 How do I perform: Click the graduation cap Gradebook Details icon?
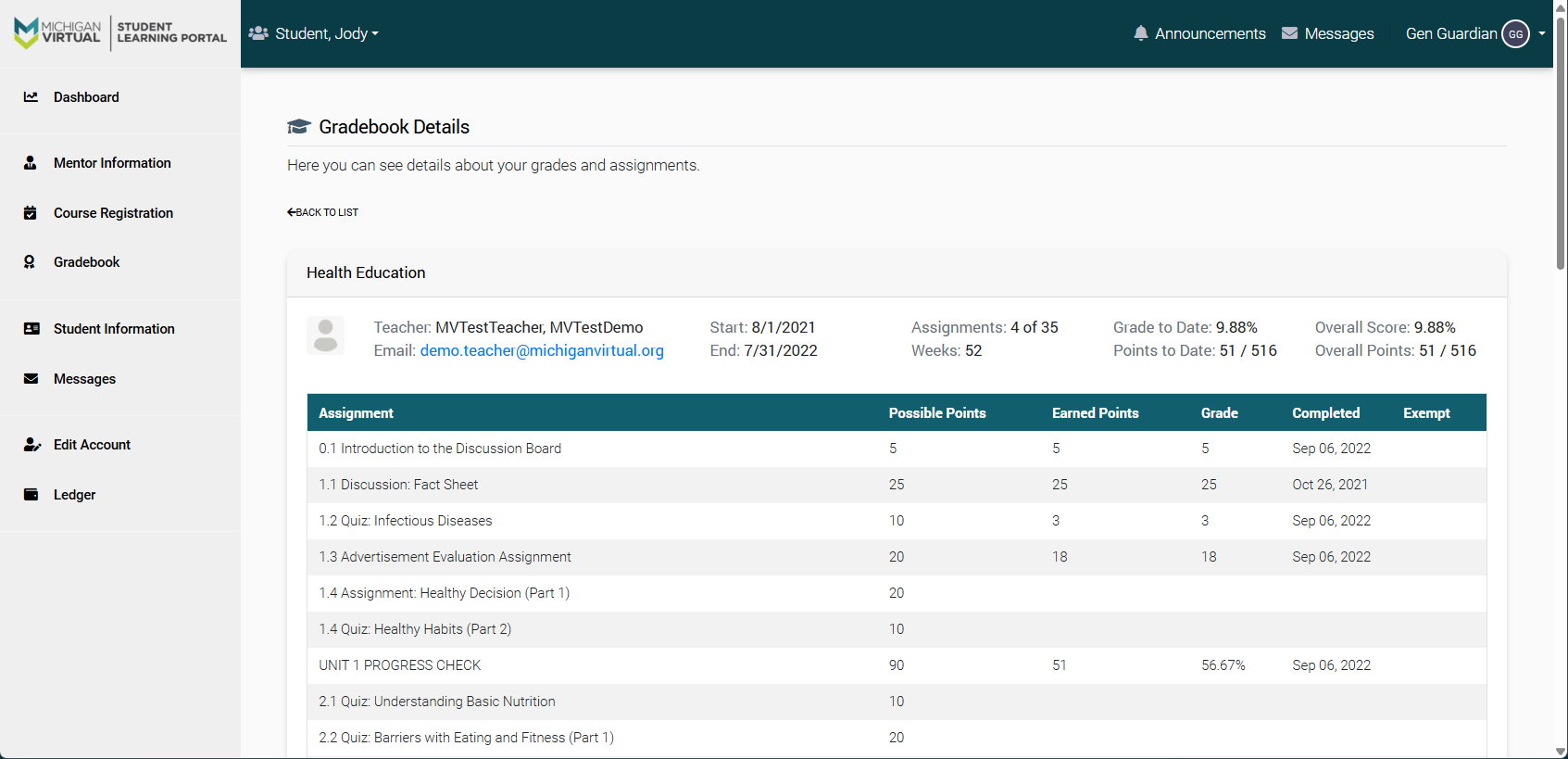coord(298,127)
